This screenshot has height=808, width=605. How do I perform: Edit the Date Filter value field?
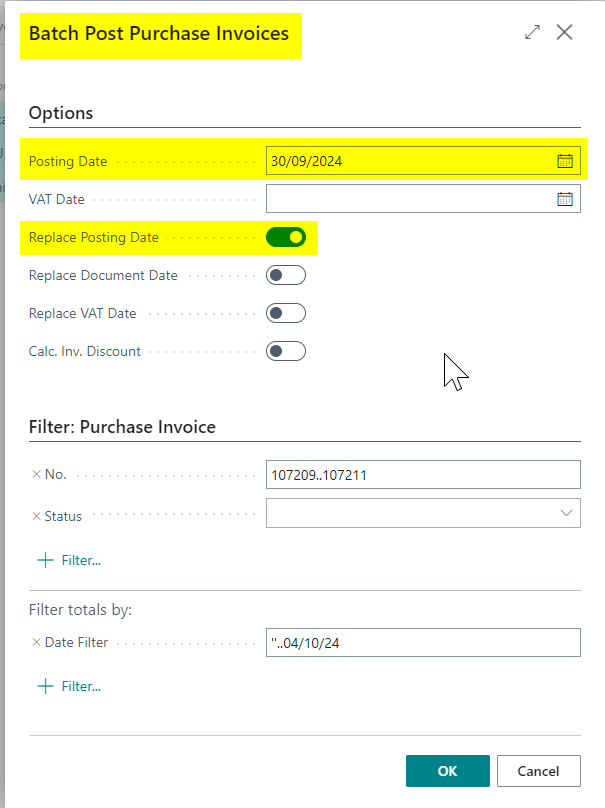coord(422,642)
